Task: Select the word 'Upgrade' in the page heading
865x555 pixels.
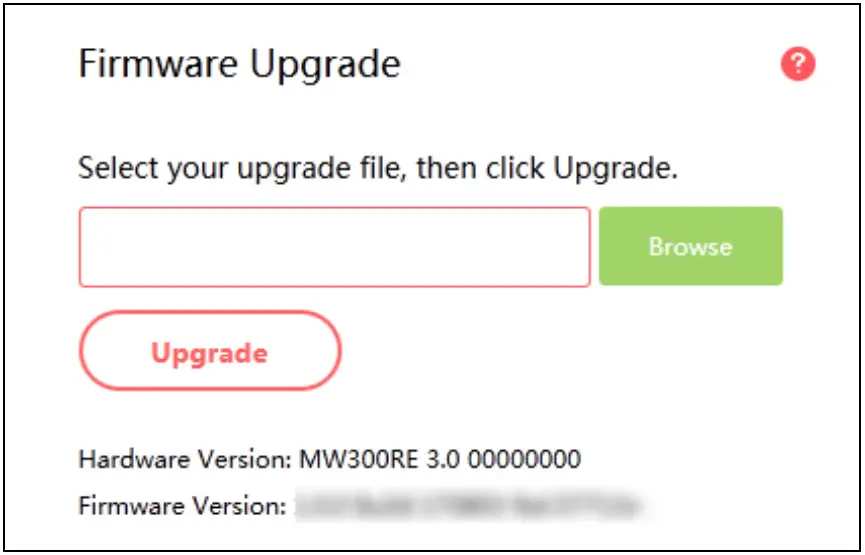Action: [325, 66]
